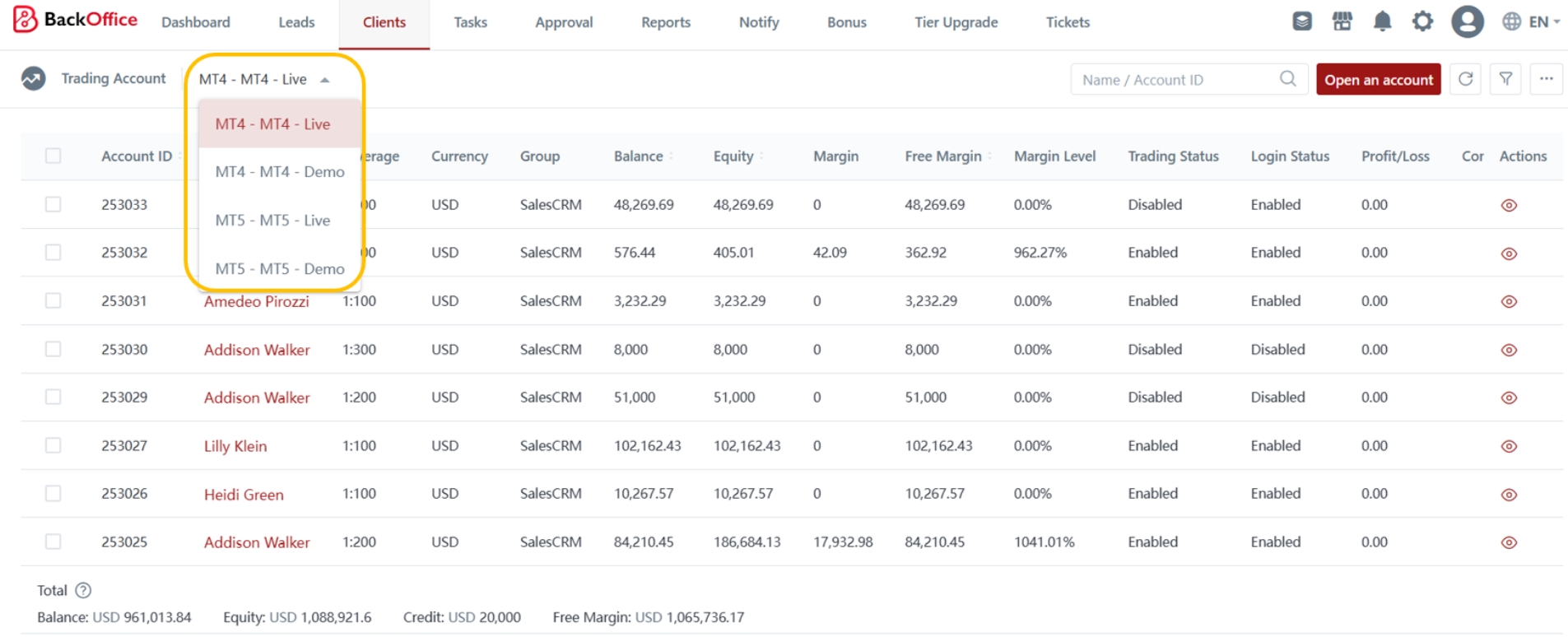Choose MT5 - MT5 - Live option
Screen dimensions: 1568x637
[272, 221]
